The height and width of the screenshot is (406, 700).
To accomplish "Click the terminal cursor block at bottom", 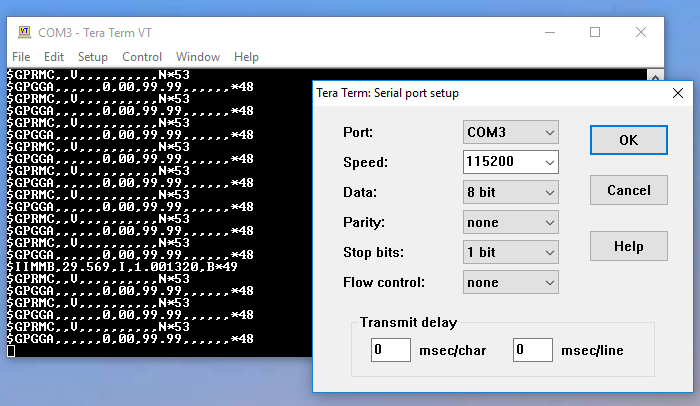I will click(11, 351).
